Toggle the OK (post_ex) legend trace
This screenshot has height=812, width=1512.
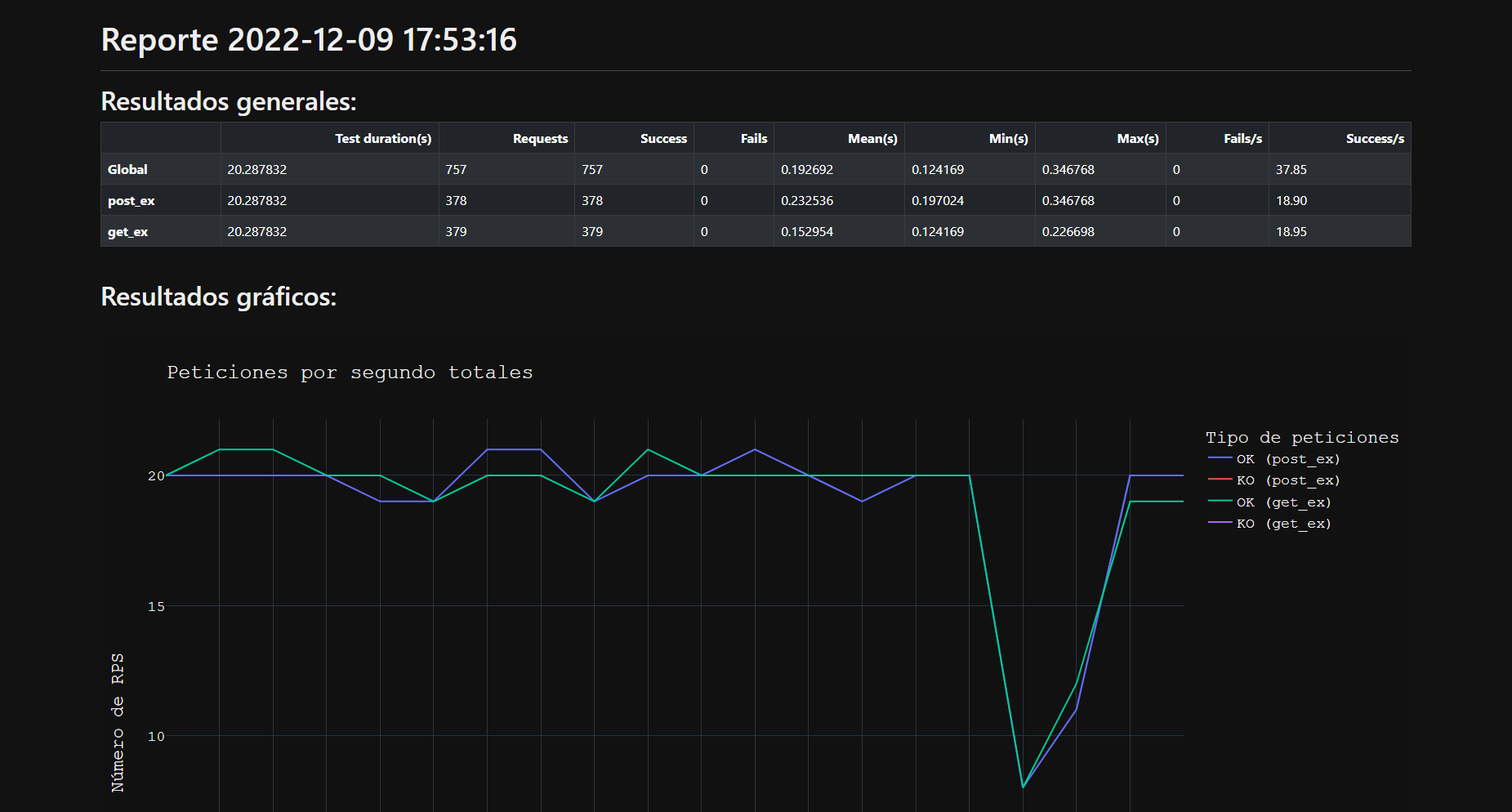[1287, 459]
